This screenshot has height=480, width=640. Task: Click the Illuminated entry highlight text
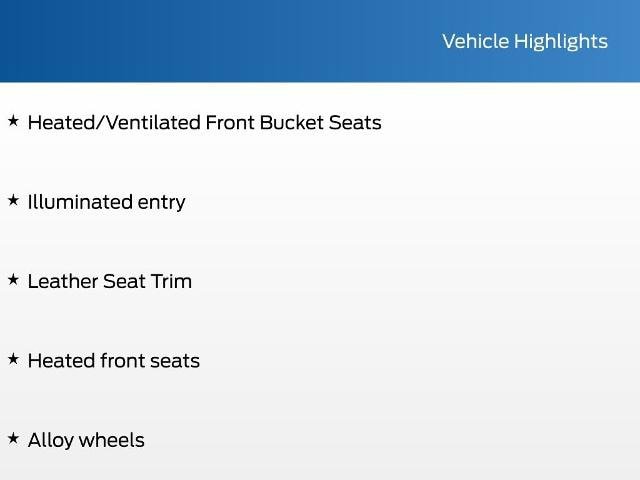pyautogui.click(x=107, y=203)
